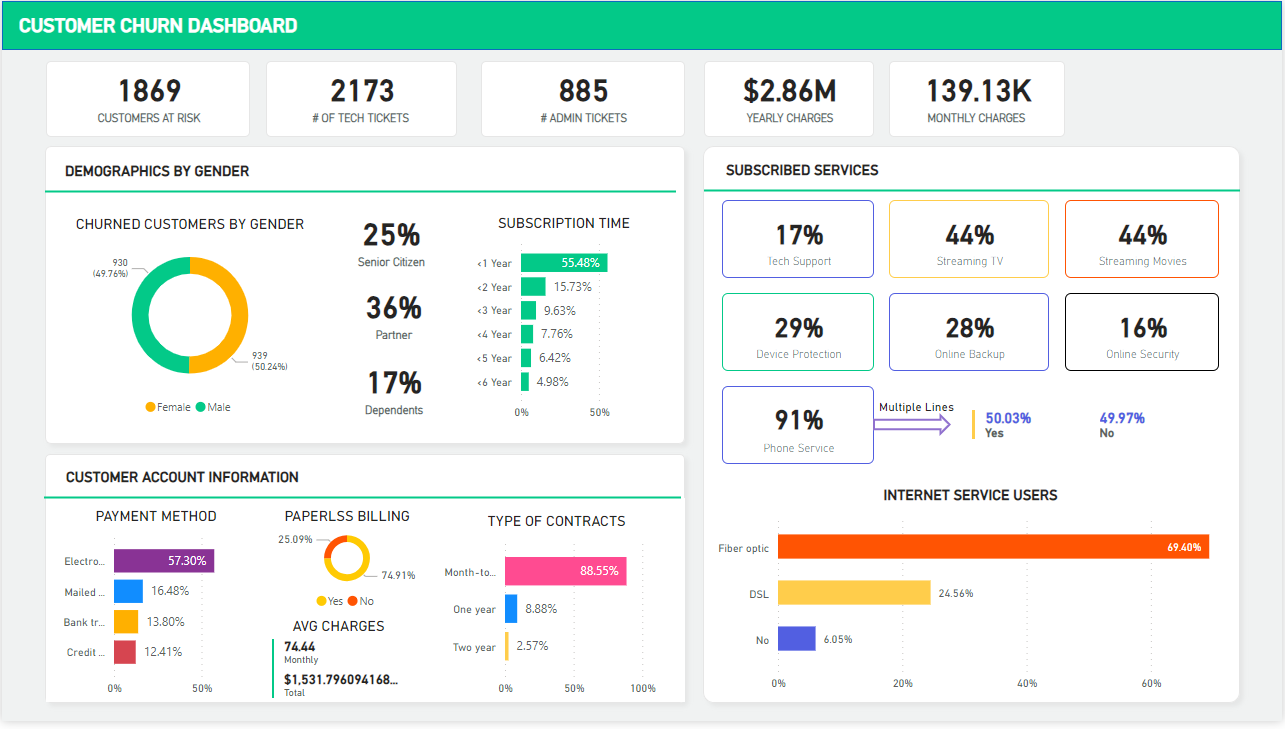Click the Yearly Charges $2.86M card
This screenshot has height=729, width=1285.
pyautogui.click(x=788, y=99)
